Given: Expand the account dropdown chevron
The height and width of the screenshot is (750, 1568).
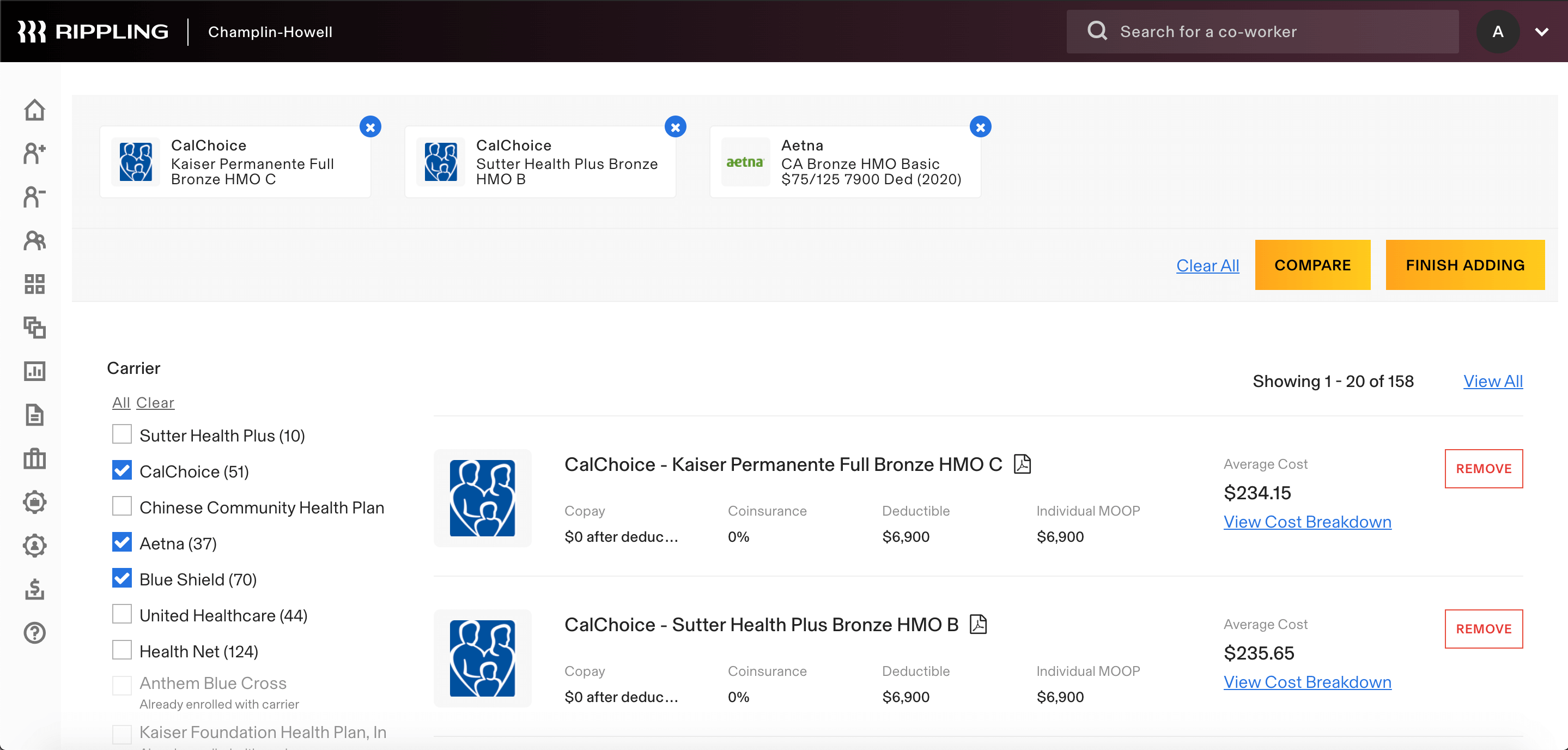Looking at the screenshot, I should pos(1542,32).
